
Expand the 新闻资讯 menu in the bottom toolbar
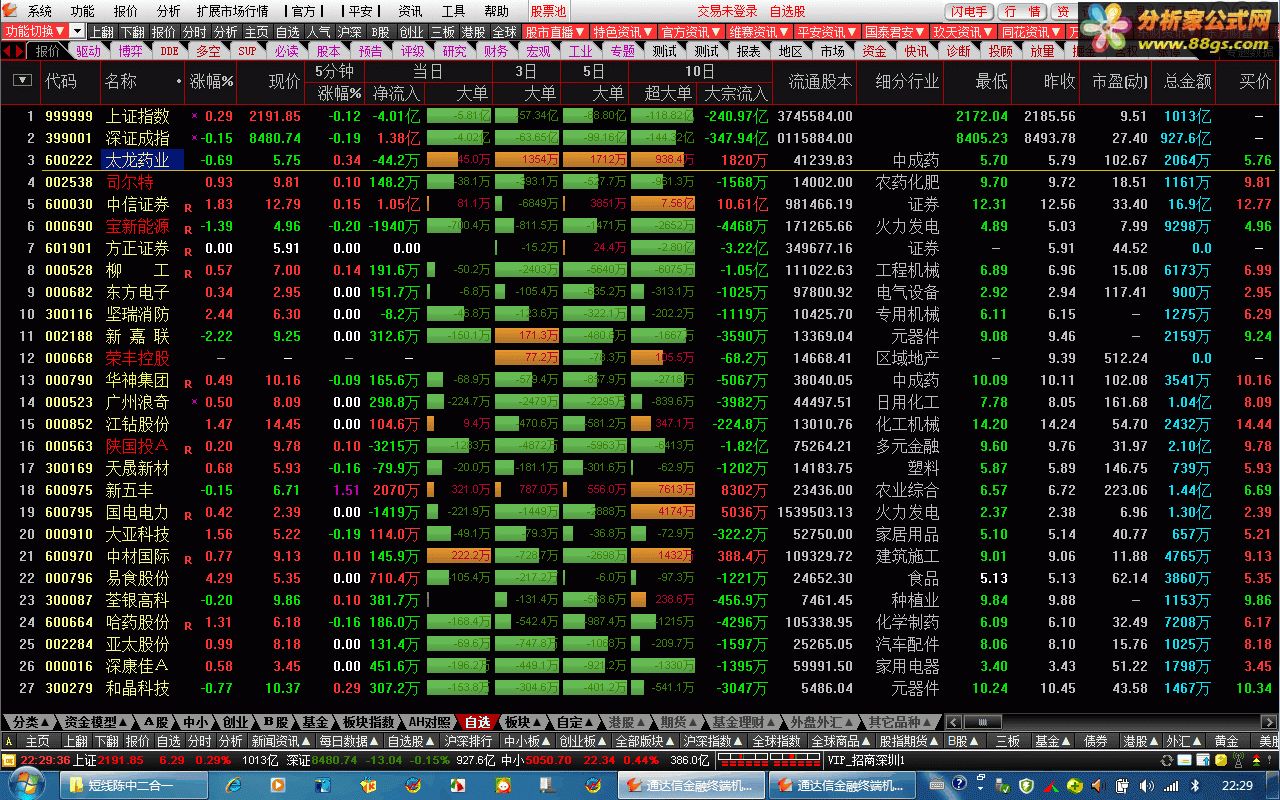280,741
